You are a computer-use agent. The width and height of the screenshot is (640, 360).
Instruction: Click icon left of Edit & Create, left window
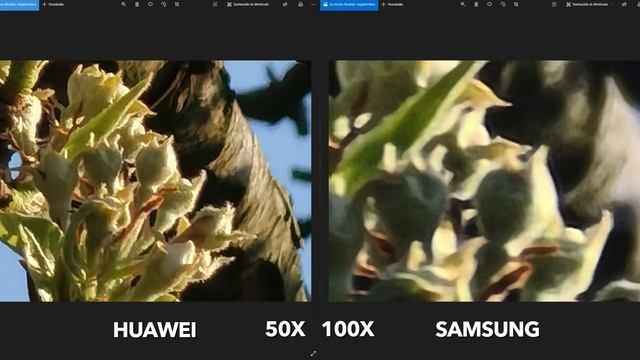point(215,4)
